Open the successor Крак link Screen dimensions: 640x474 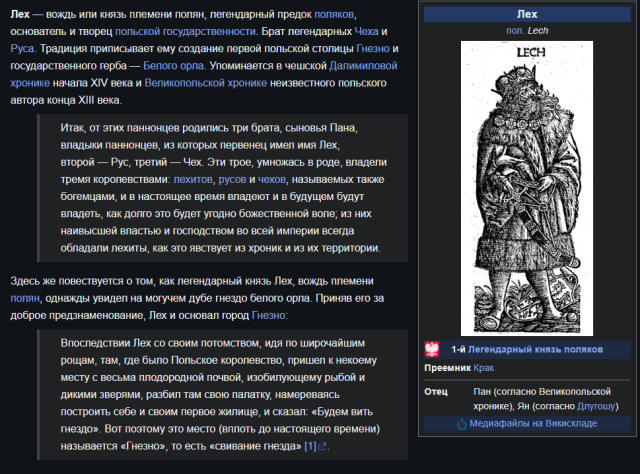click(483, 368)
